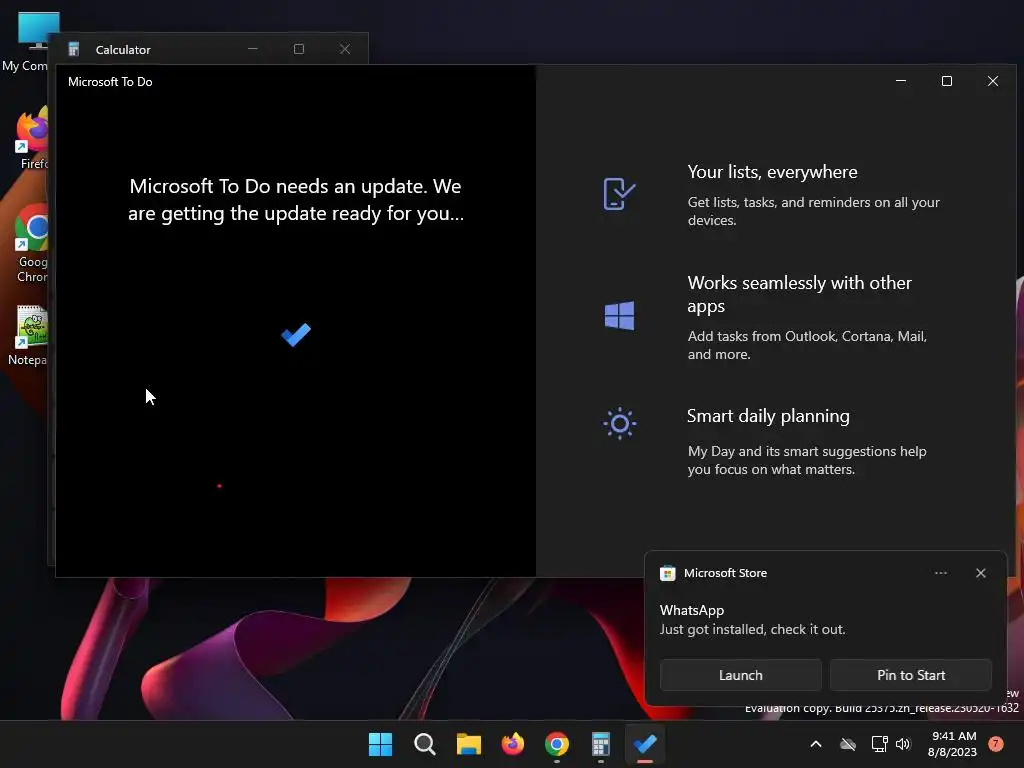Click the Microsoft Store icon in the notification
This screenshot has width=1024, height=768.
pos(667,573)
